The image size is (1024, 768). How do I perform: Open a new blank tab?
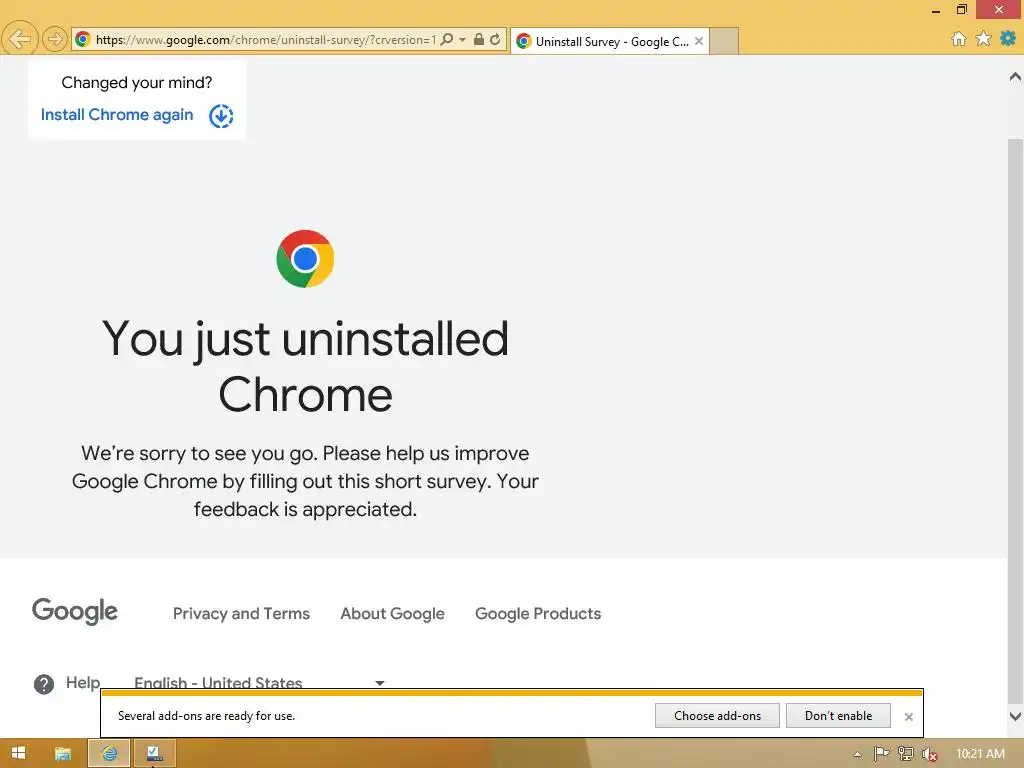pos(724,41)
